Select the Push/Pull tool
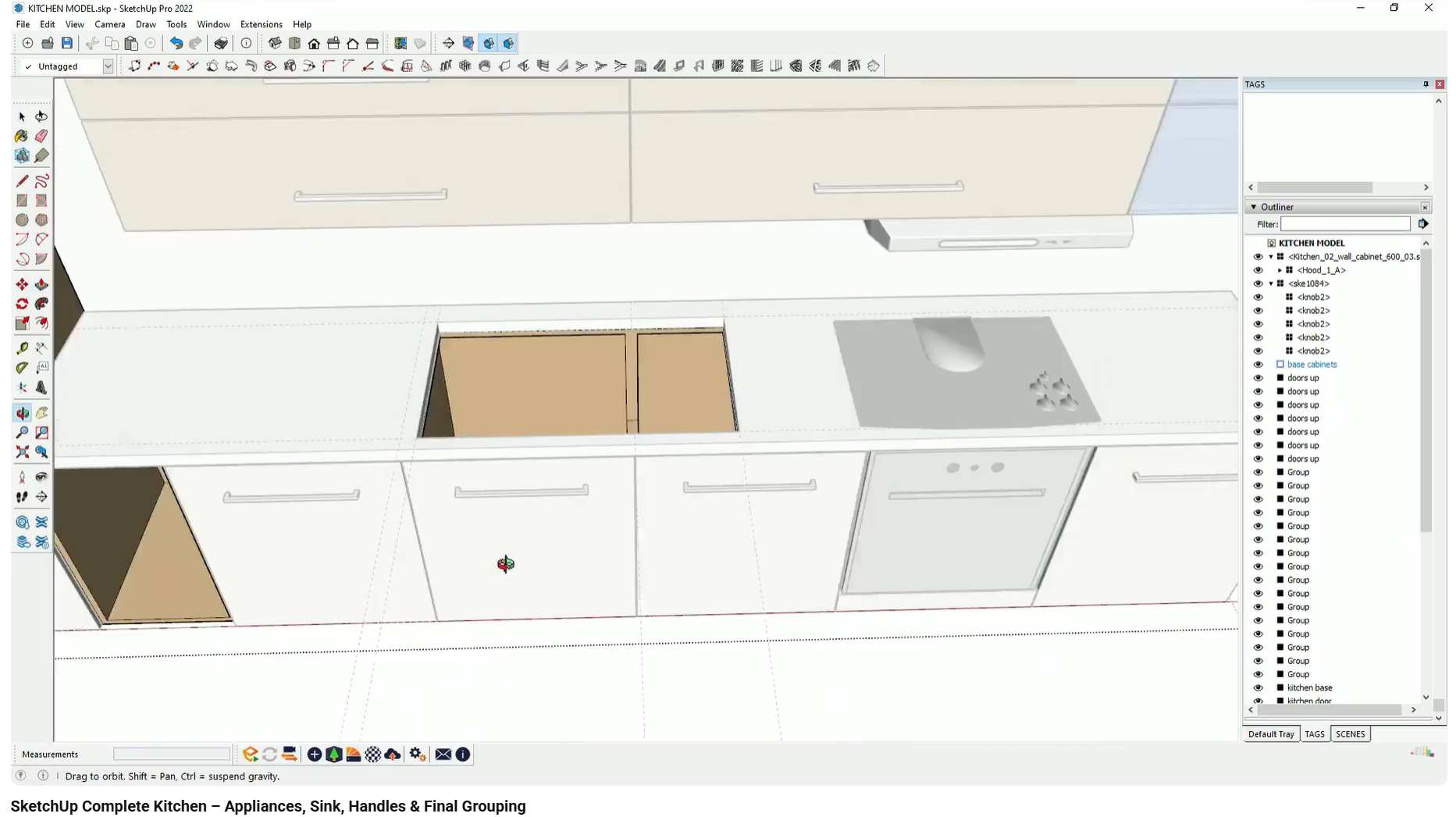The image size is (1456, 817). tap(41, 284)
